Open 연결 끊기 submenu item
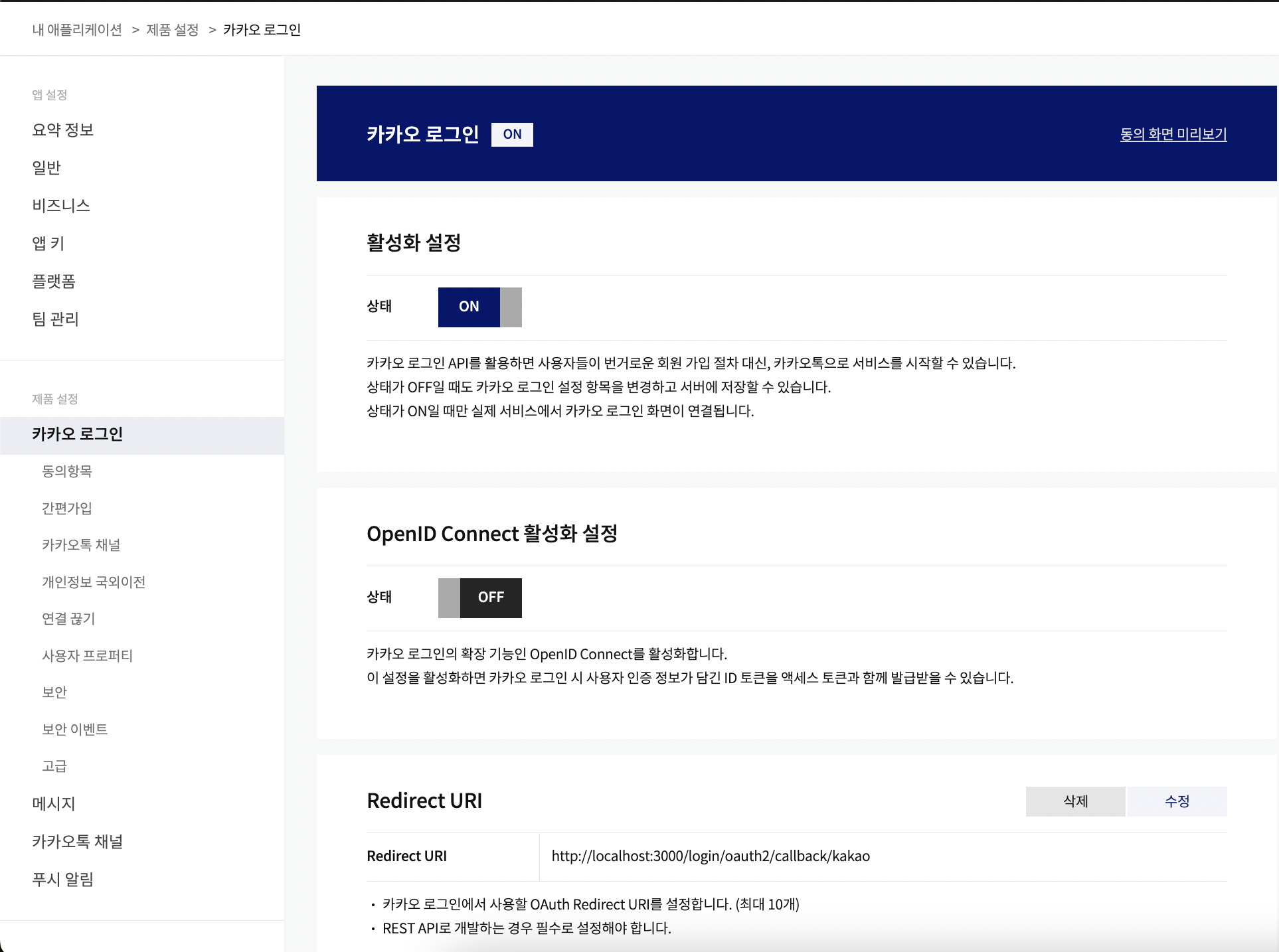This screenshot has height=952, width=1279. coord(68,619)
